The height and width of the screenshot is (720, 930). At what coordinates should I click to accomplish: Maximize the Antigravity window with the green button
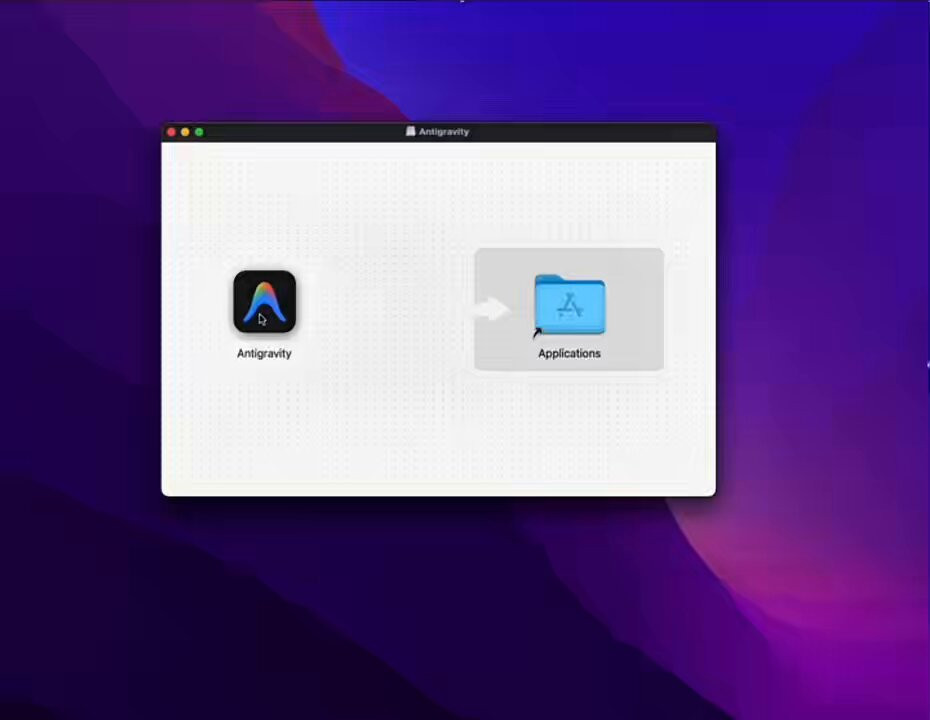click(199, 132)
